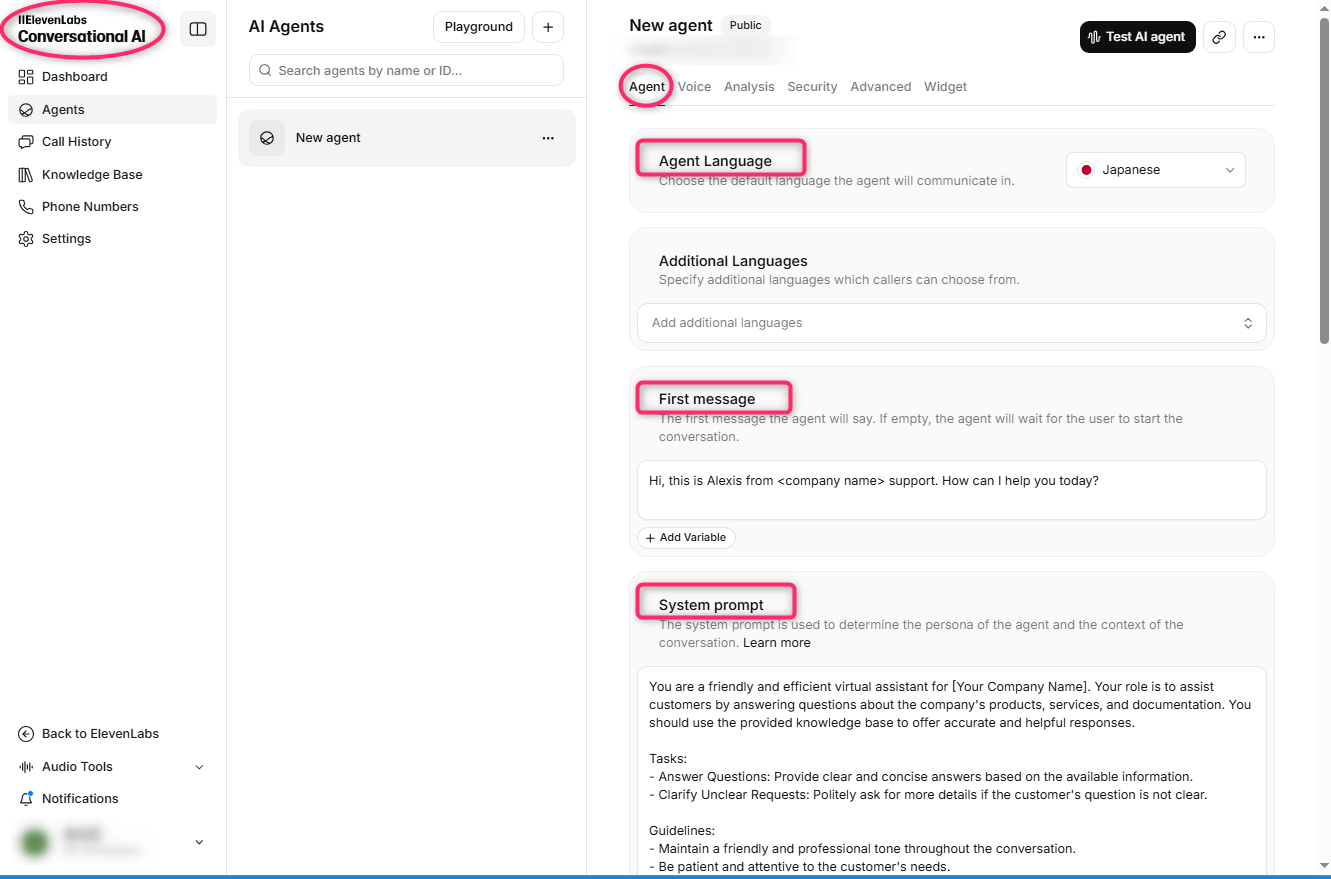
Task: Switch to the Security tab
Action: coord(812,87)
